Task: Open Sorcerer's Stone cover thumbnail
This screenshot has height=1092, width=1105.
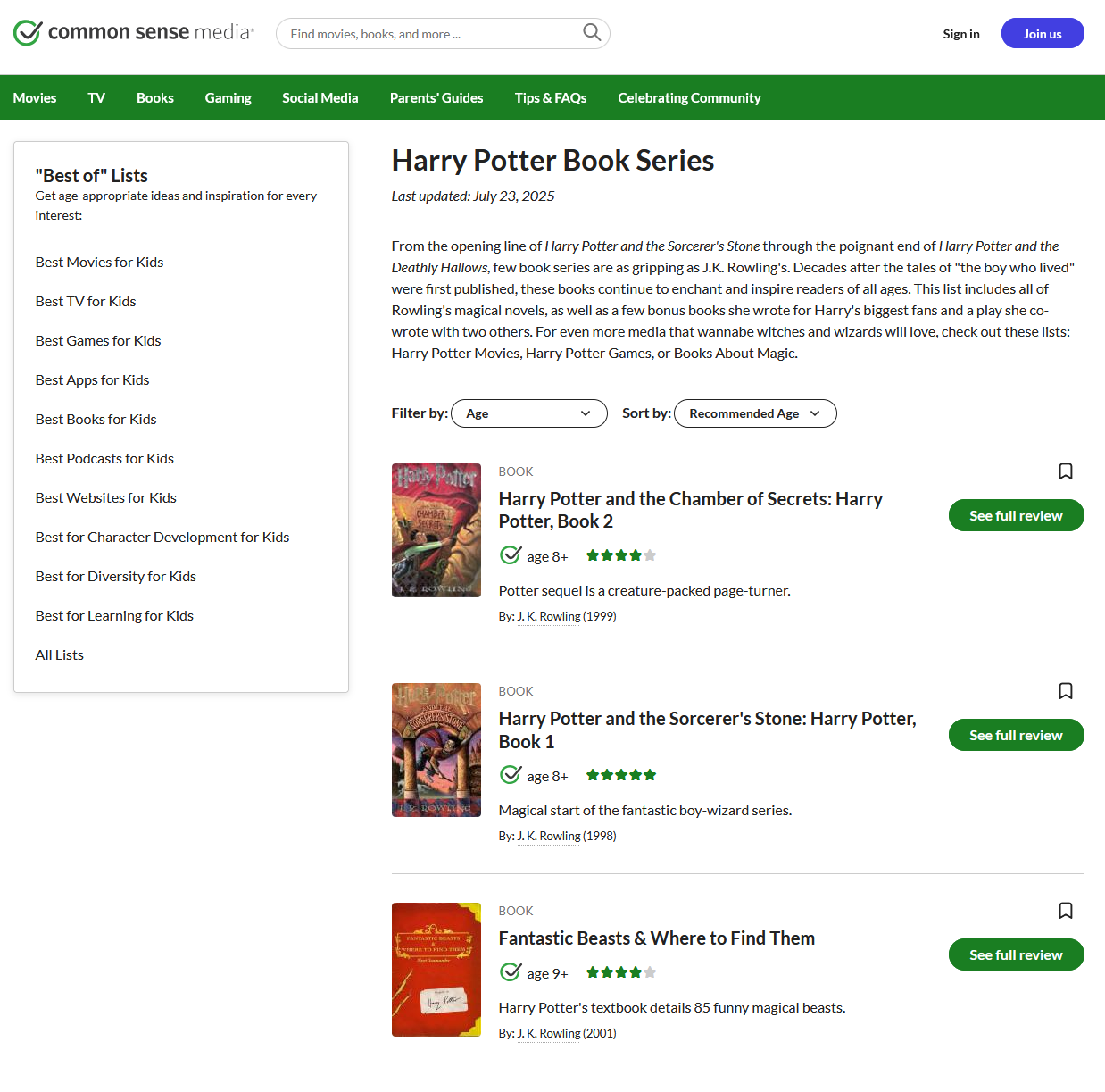Action: [x=436, y=750]
